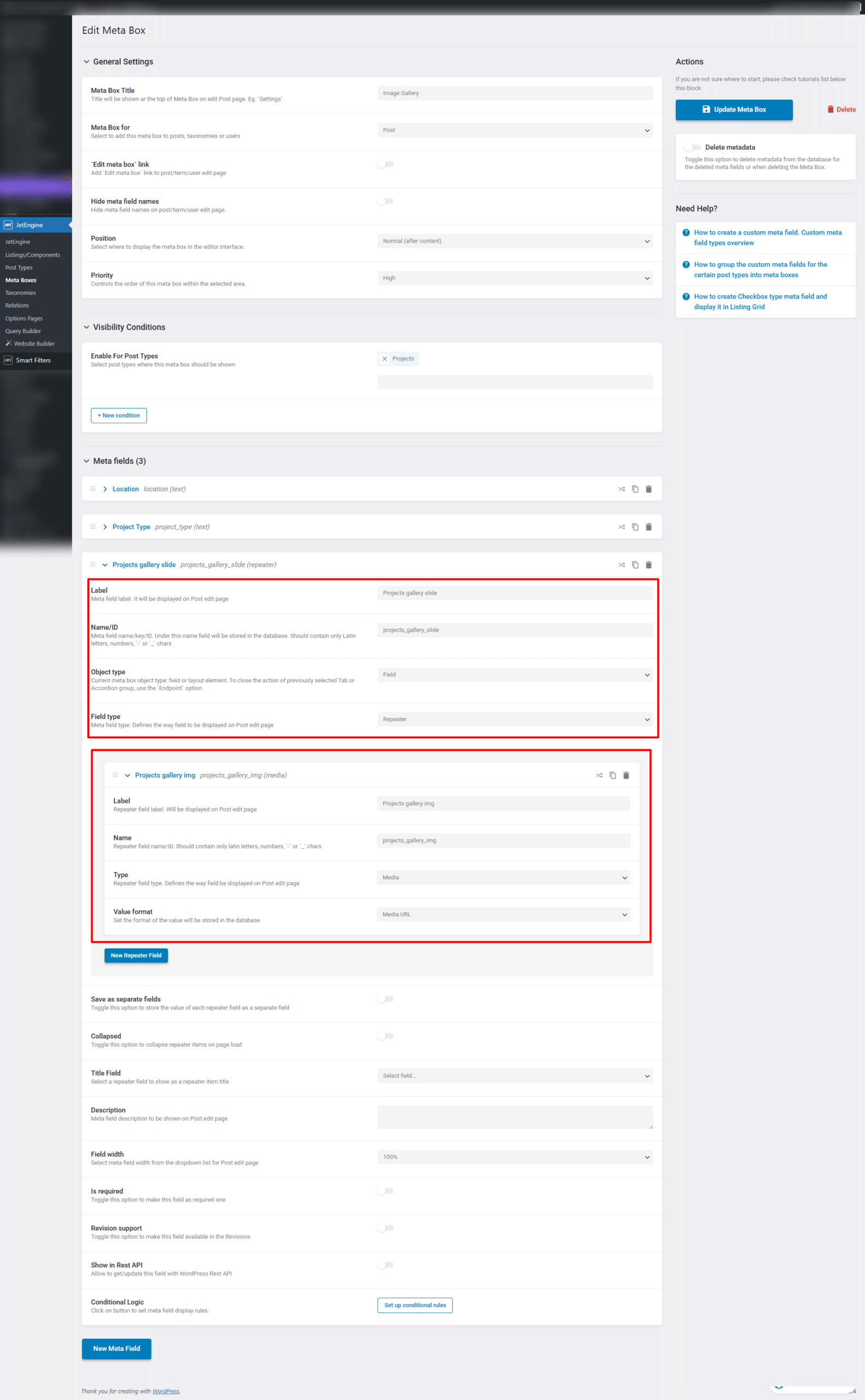
Task: Grab drag handle of Projects gallery img
Action: click(115, 775)
